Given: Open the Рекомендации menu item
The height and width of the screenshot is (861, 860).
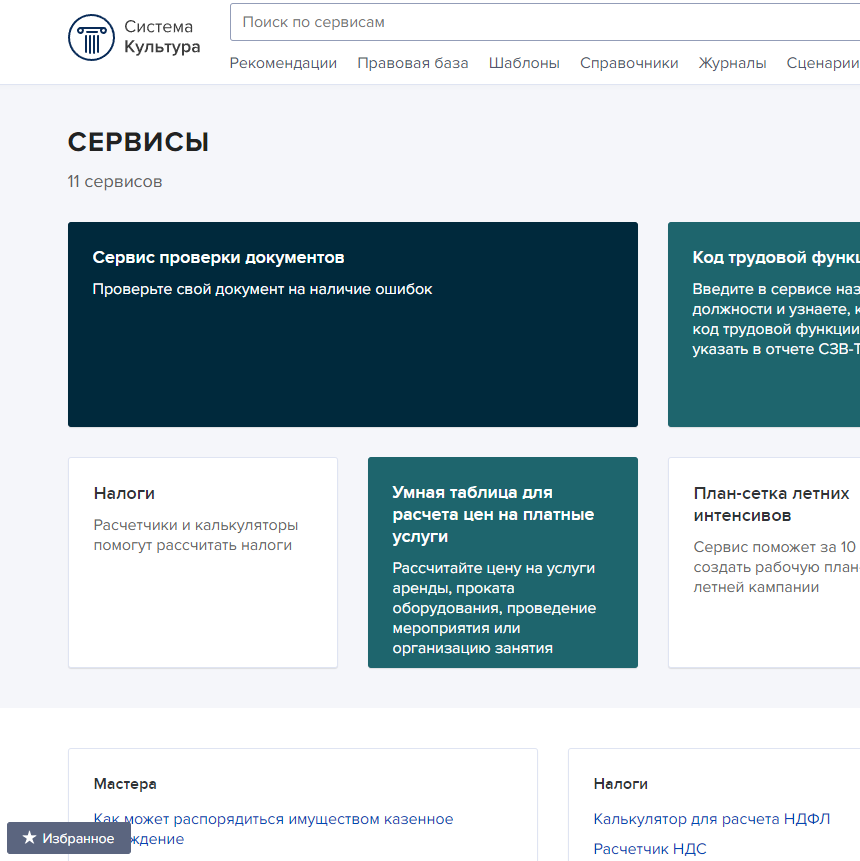Looking at the screenshot, I should 283,63.
